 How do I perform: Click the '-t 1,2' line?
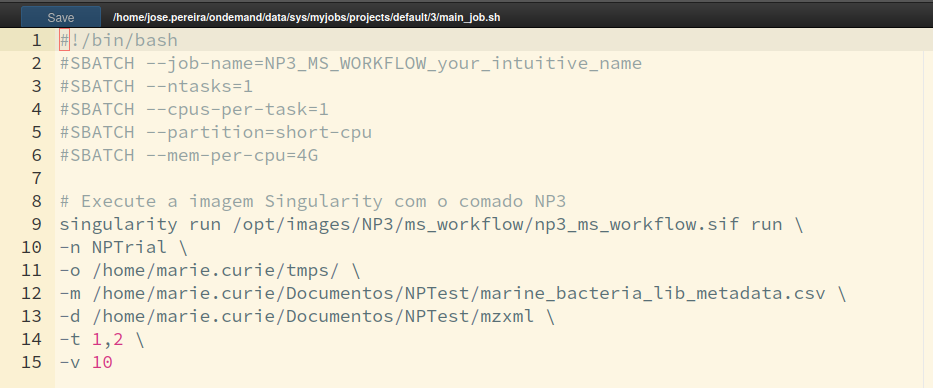click(x=102, y=339)
